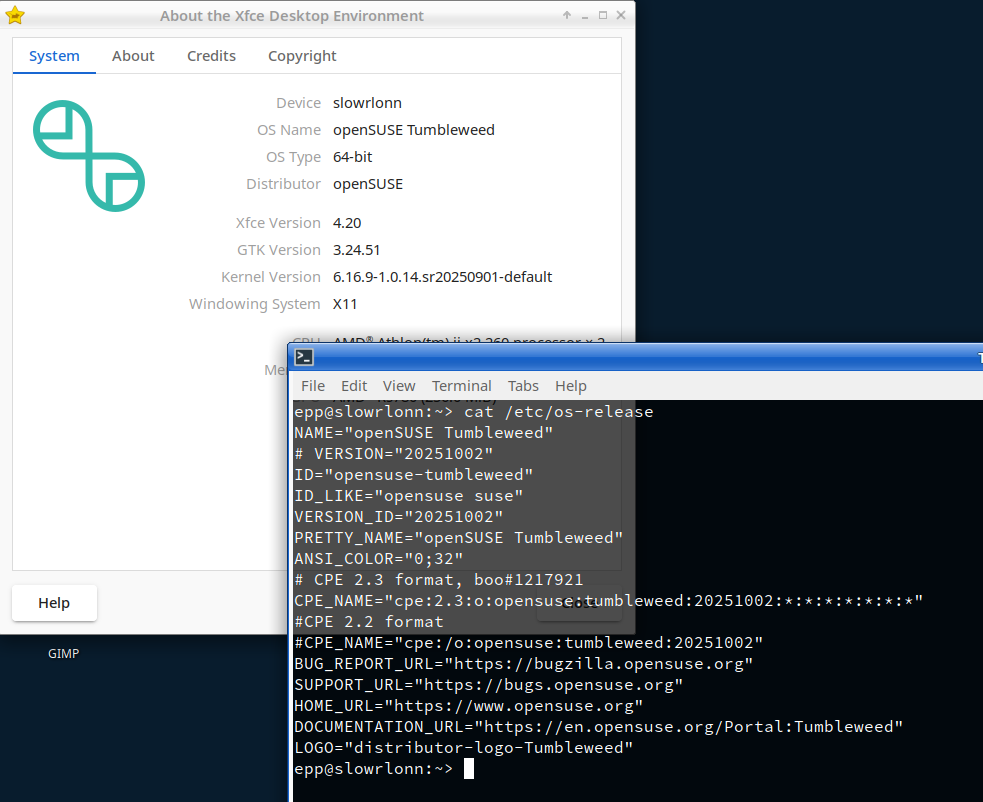Click Help in the terminal menu bar
This screenshot has width=983, height=802.
tap(571, 386)
